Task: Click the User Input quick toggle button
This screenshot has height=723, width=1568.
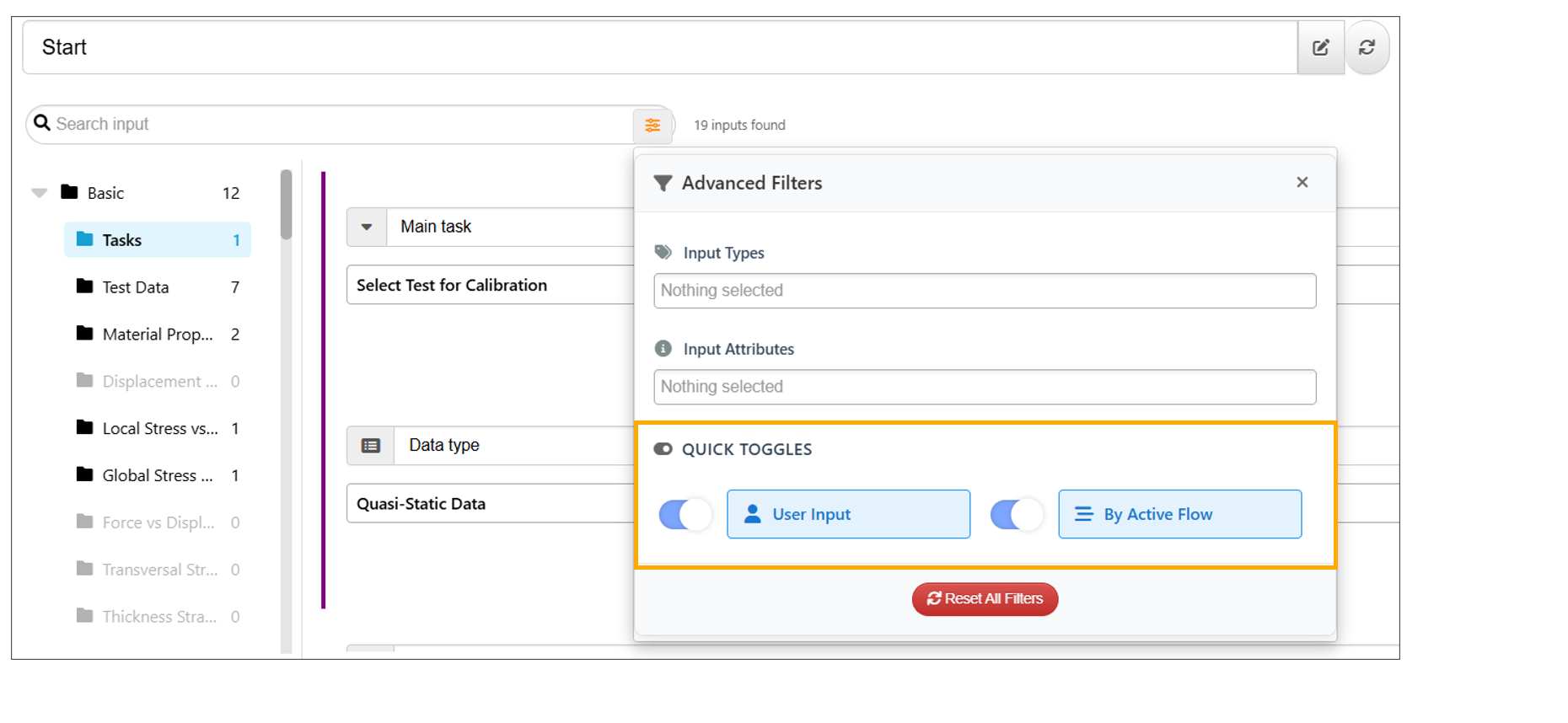Action: tap(848, 515)
